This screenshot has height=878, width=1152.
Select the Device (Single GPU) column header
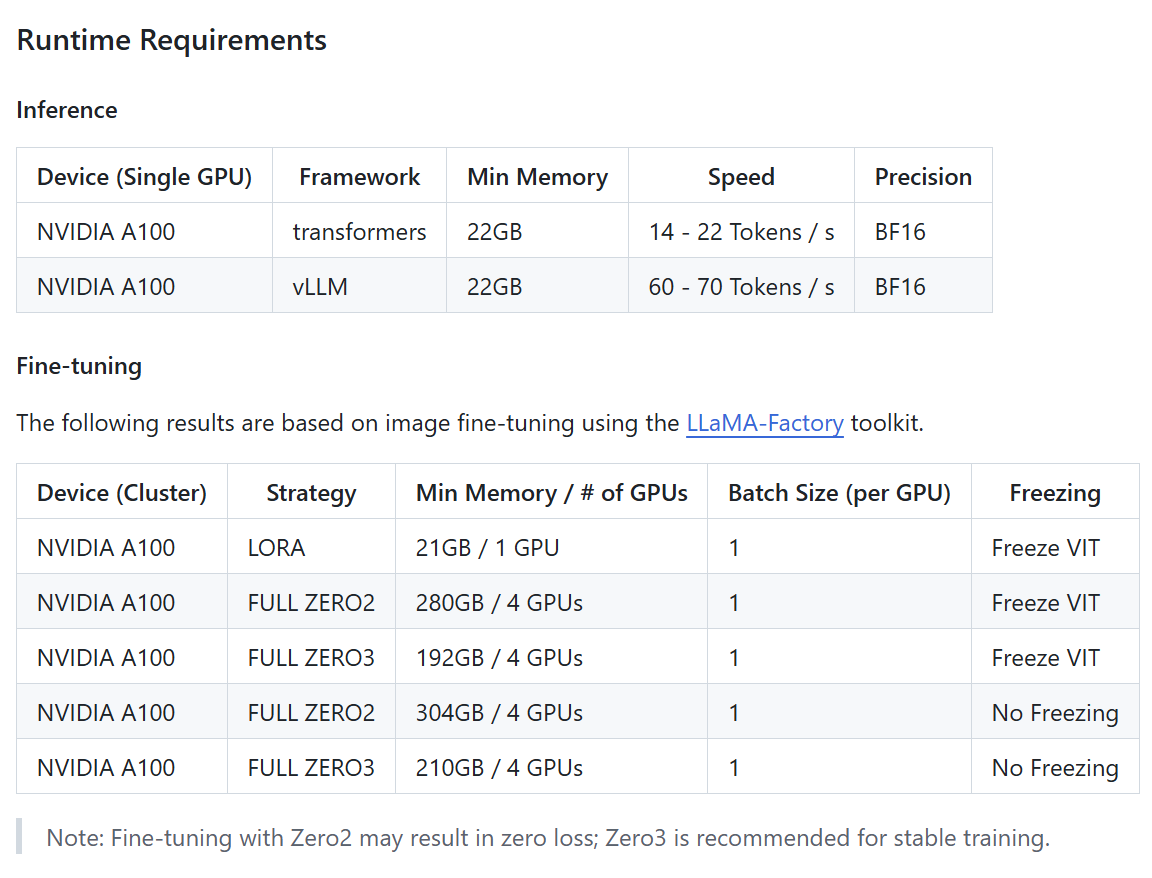(x=144, y=176)
